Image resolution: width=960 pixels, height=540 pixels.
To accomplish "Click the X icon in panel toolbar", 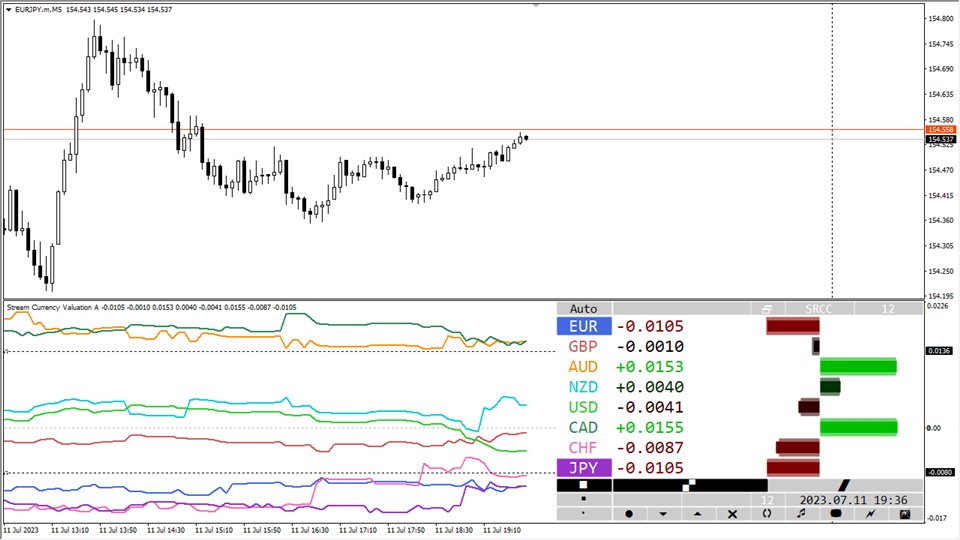I will pos(732,514).
